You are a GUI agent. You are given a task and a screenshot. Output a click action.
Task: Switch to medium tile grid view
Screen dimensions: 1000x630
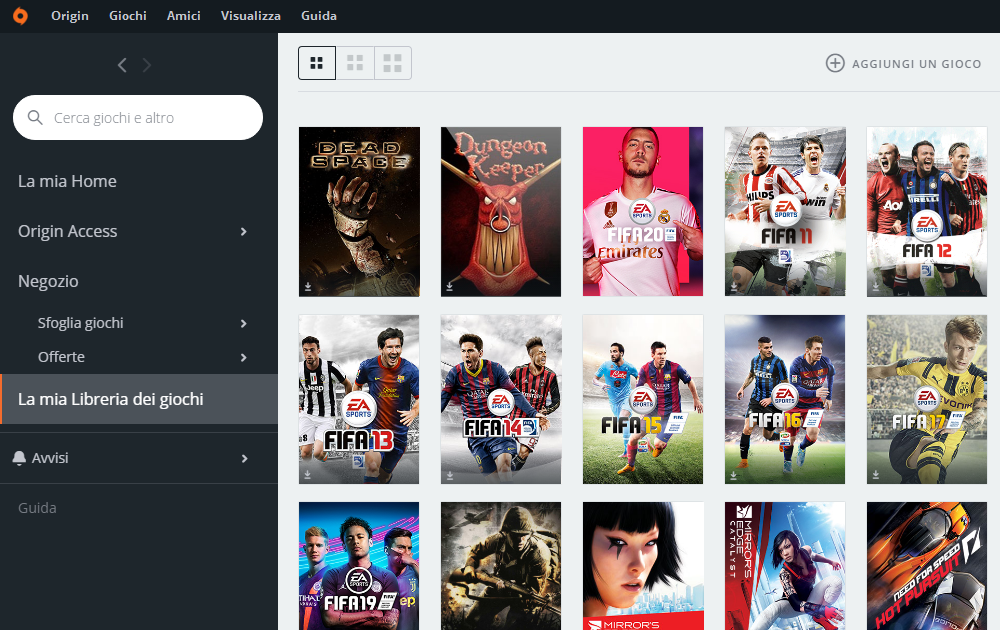click(355, 63)
